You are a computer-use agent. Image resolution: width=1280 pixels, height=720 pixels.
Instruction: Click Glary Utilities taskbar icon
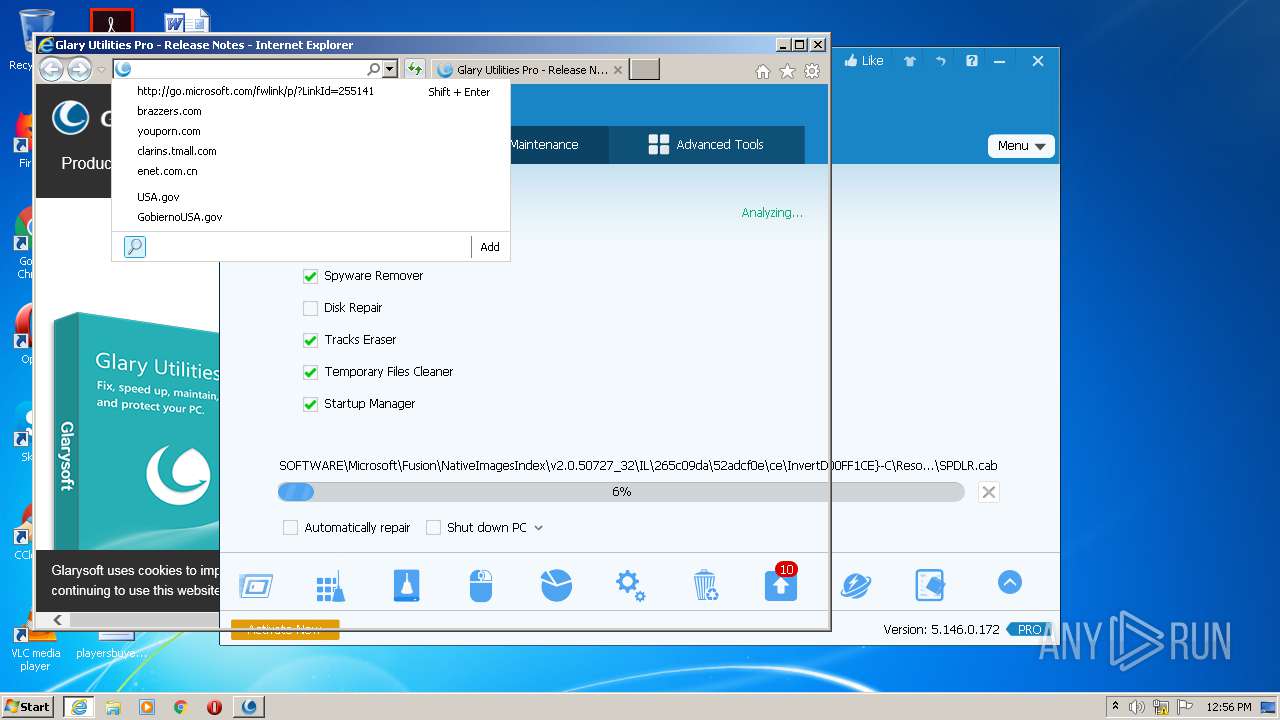(x=249, y=706)
